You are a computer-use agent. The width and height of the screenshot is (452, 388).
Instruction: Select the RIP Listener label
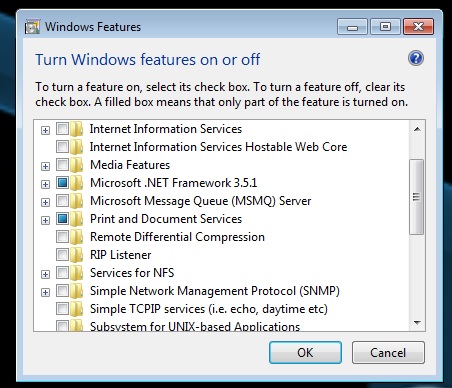pos(120,255)
